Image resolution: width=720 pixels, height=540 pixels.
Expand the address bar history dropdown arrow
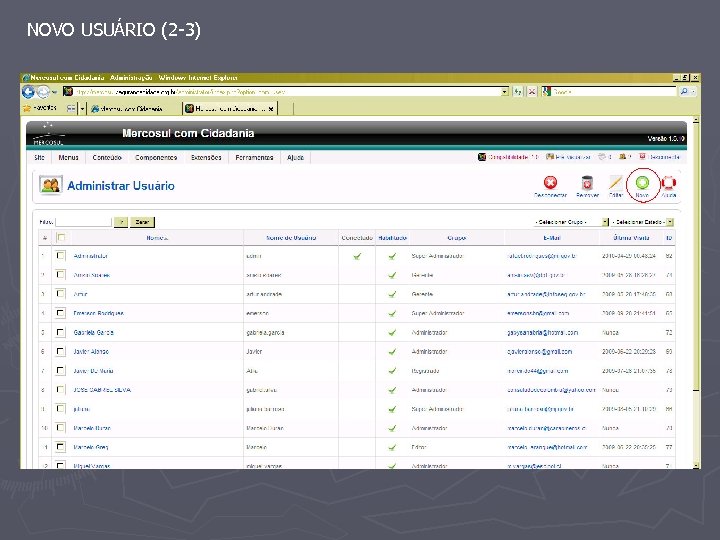coord(505,92)
